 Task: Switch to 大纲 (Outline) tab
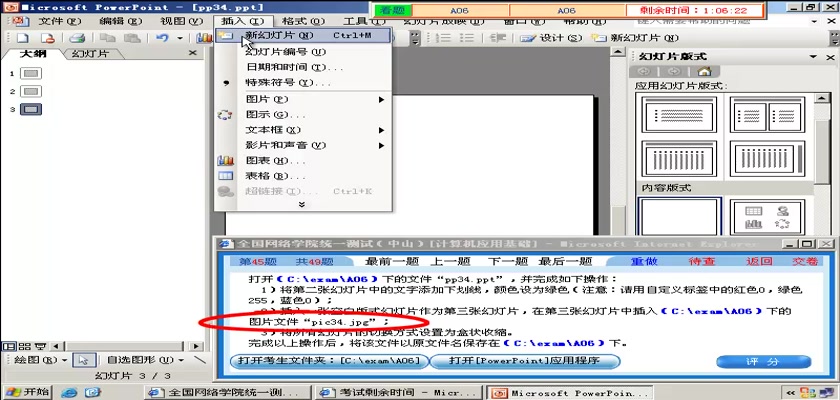[33, 54]
